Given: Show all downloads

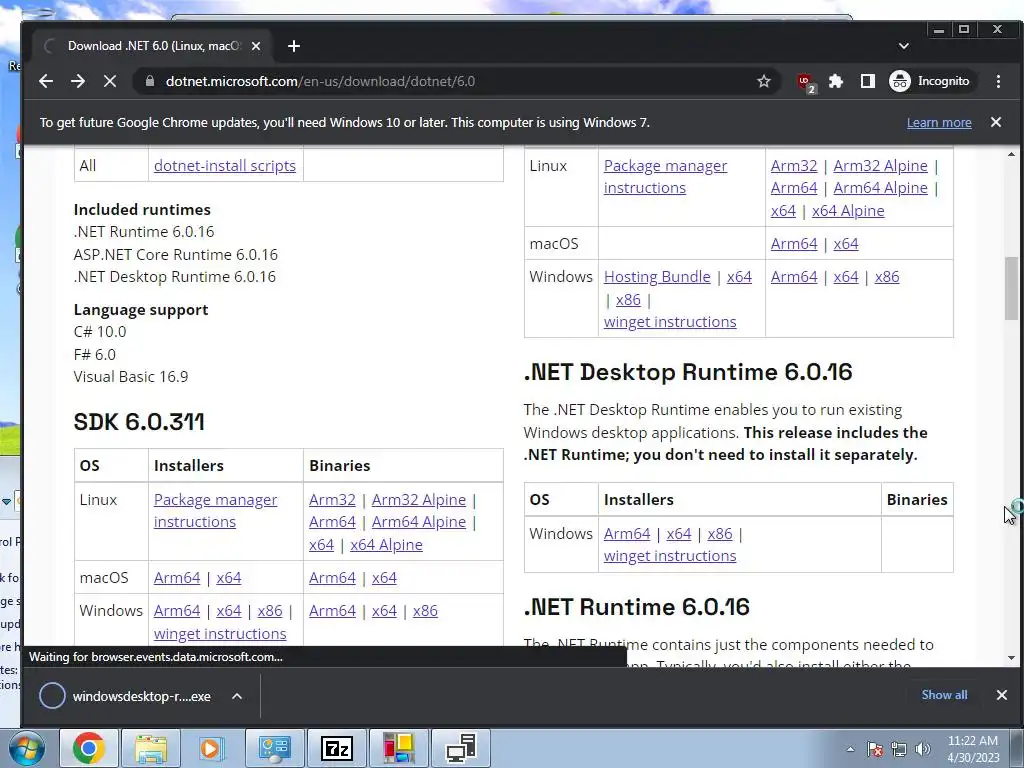Looking at the screenshot, I should (x=944, y=695).
